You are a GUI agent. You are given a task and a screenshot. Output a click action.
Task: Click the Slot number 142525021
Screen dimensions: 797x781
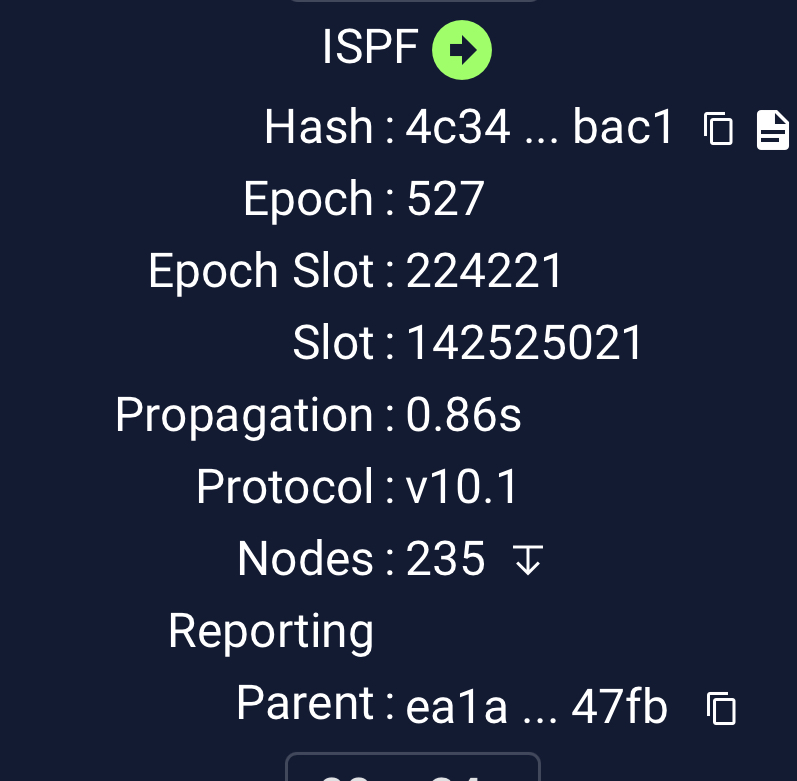(525, 344)
